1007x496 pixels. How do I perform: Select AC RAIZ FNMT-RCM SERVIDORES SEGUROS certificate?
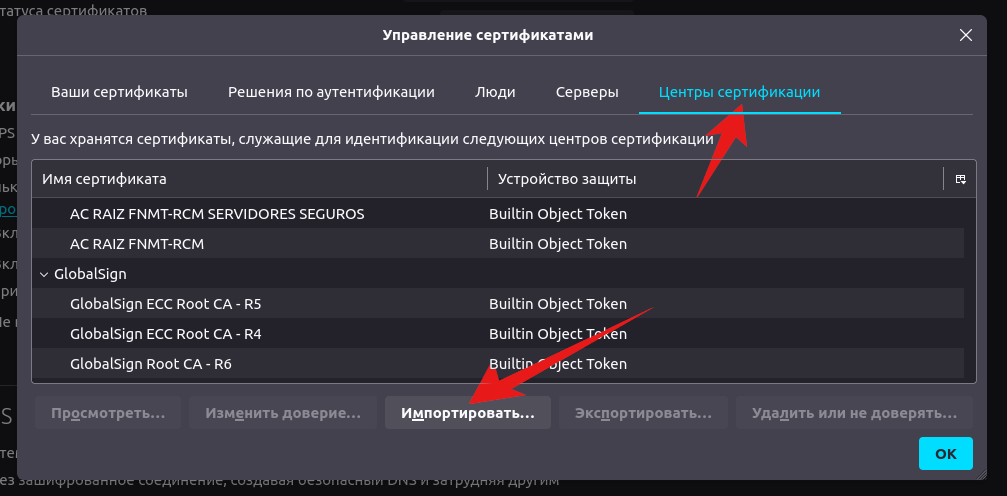pos(217,214)
